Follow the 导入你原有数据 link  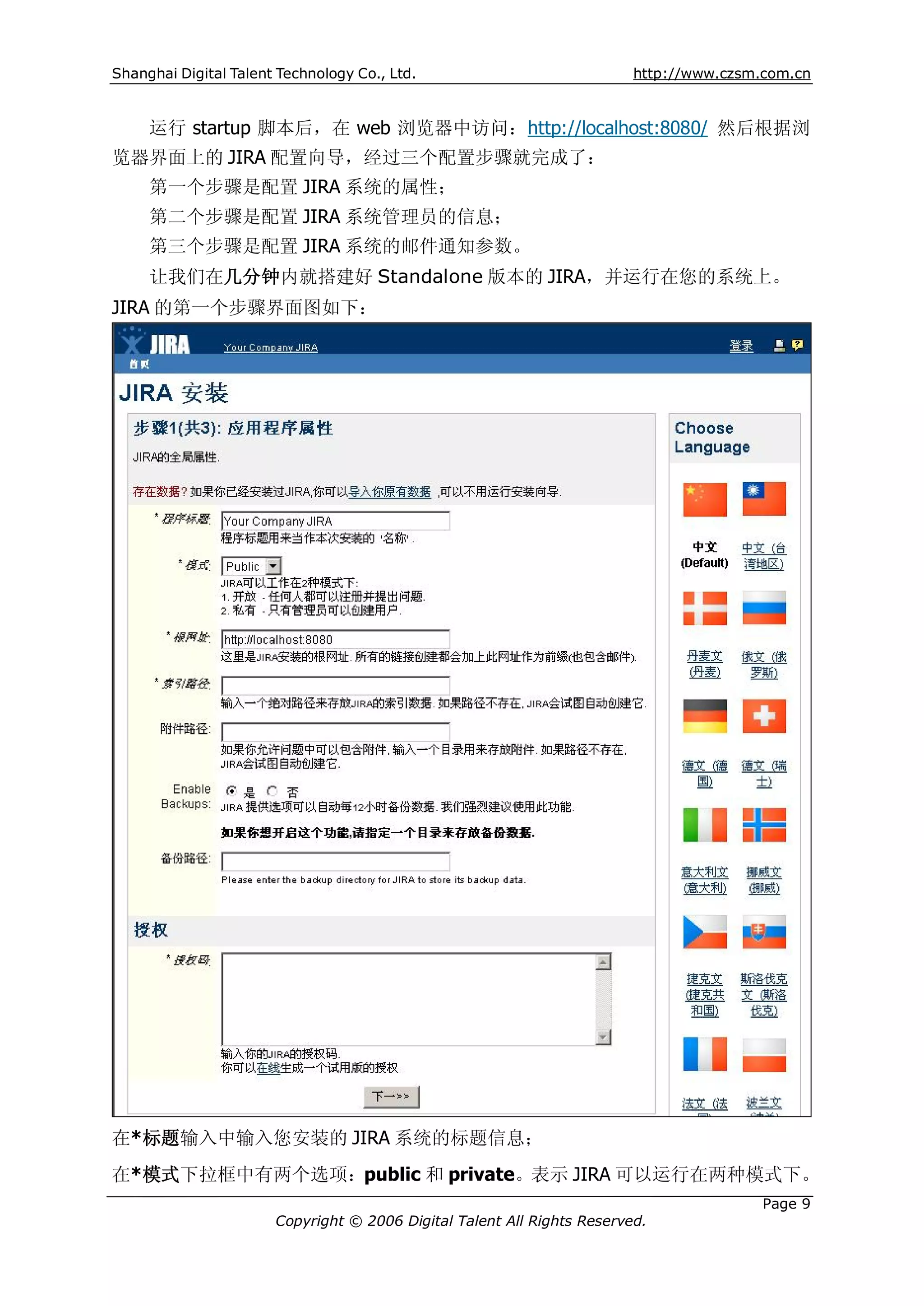tap(389, 491)
